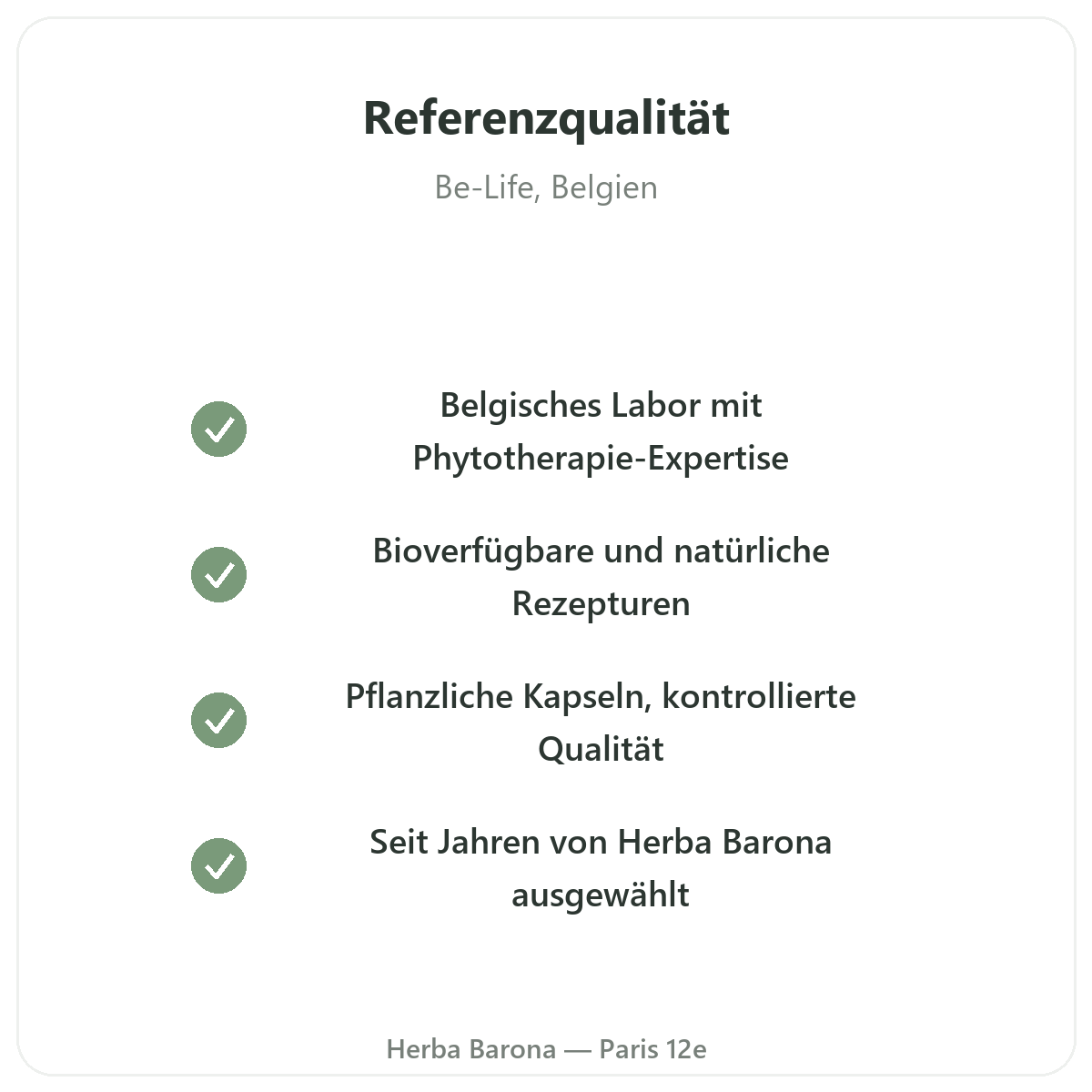
Task: Select the Seit Jahren von Herba Barona text
Action: point(601,842)
